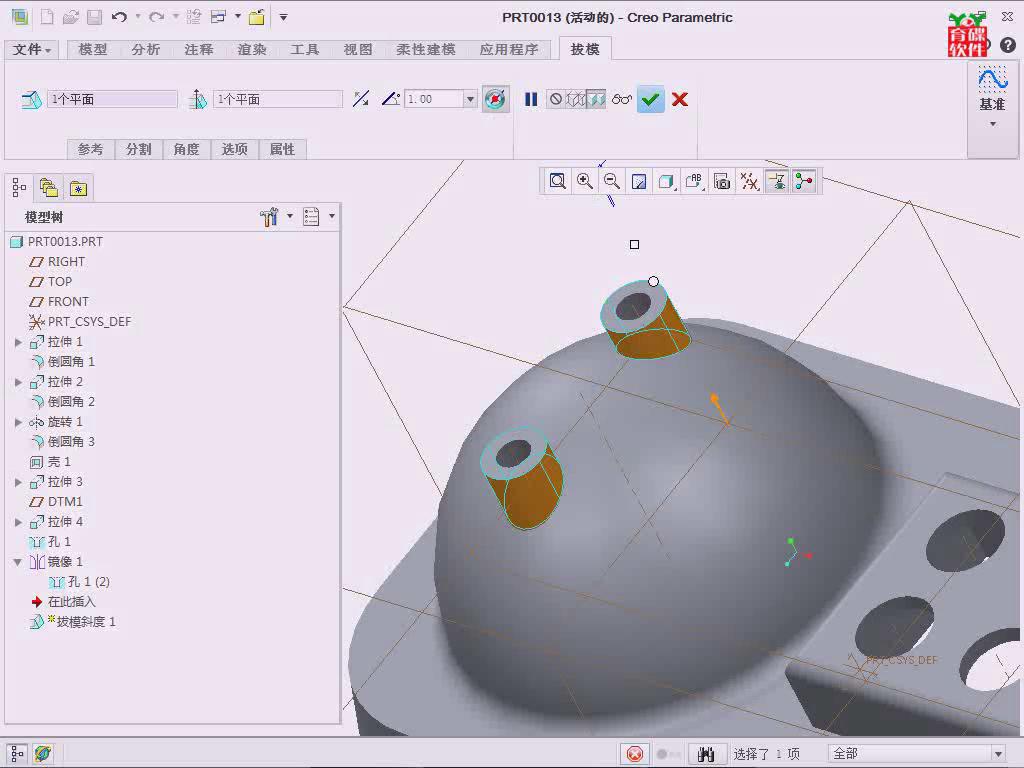Switch to the 视图 ribbon tab
The width and height of the screenshot is (1024, 768).
(x=358, y=50)
